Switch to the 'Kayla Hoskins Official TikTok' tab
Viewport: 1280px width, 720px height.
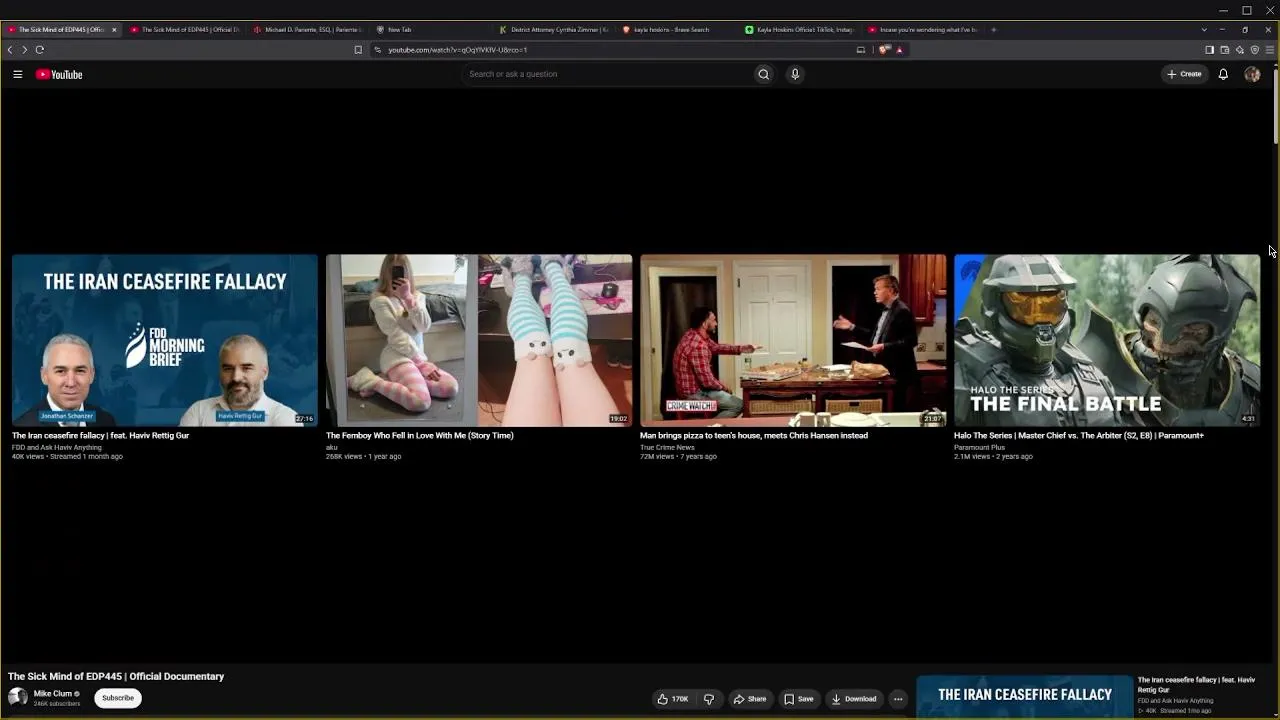click(x=799, y=30)
